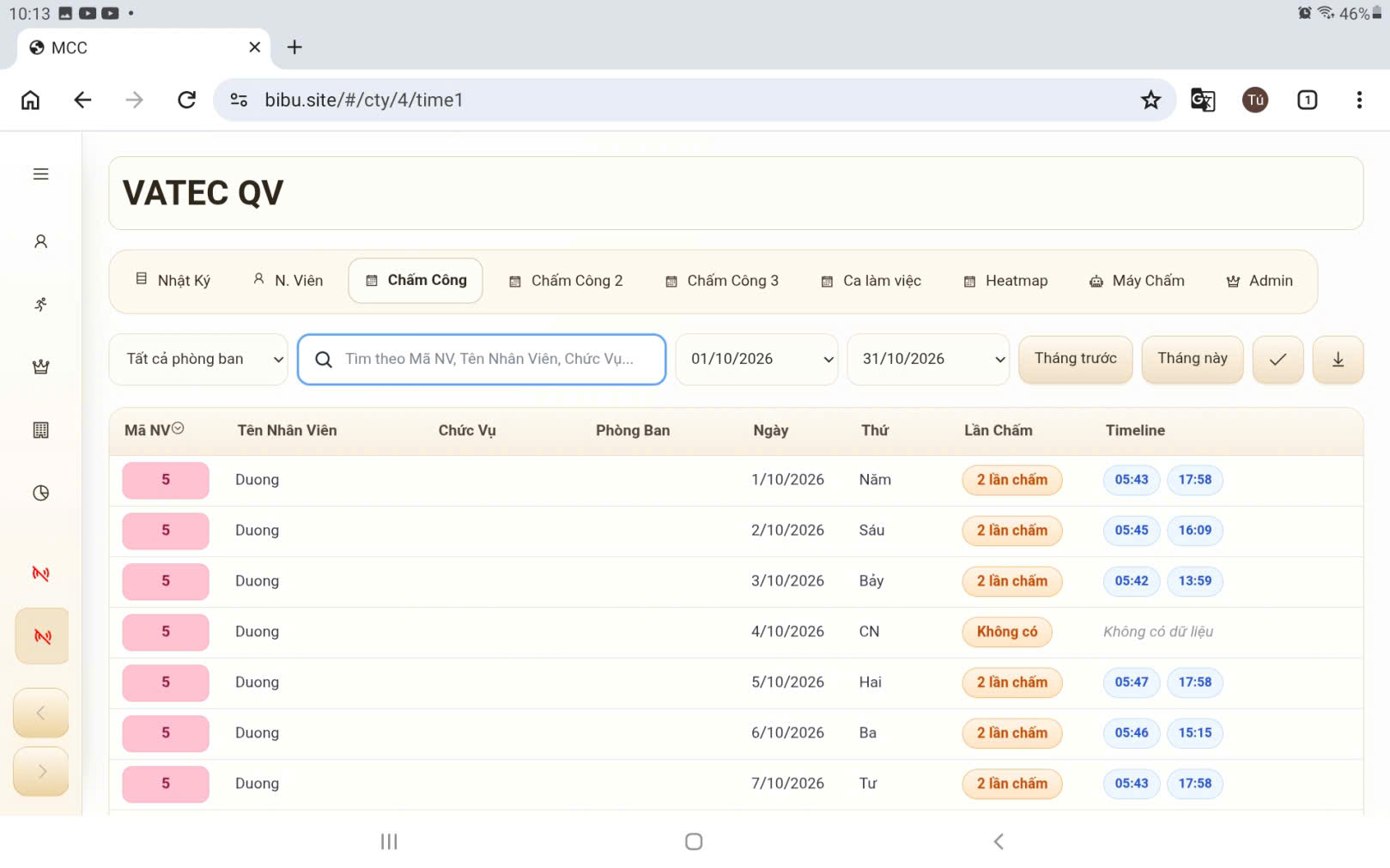
Task: Open the crown icon in sidebar
Action: (x=40, y=367)
